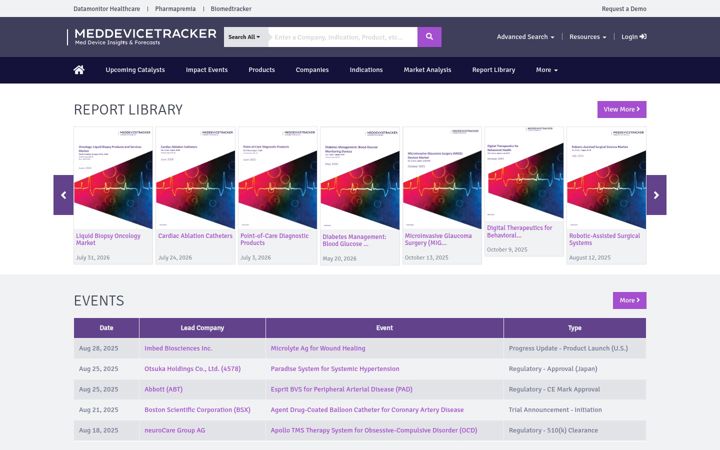Click the purple search magnifier button
The image size is (720, 450).
pos(429,37)
